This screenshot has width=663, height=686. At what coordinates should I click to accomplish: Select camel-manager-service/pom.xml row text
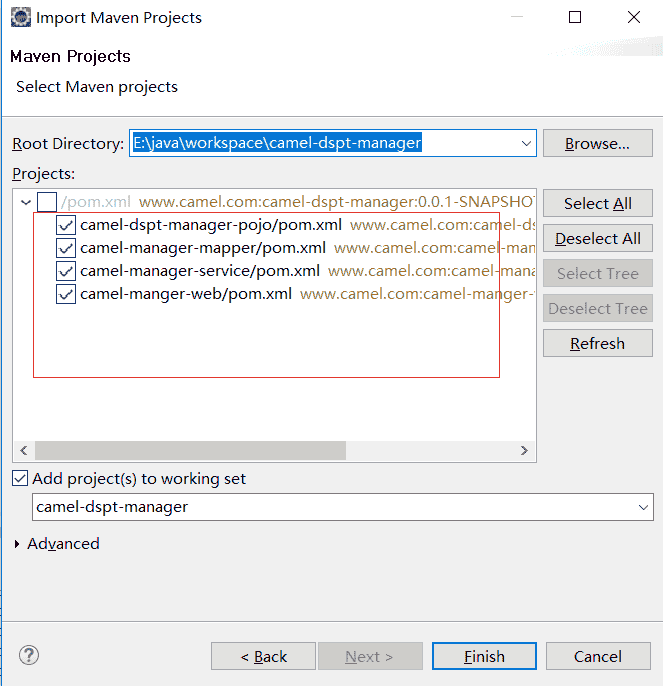coord(200,271)
